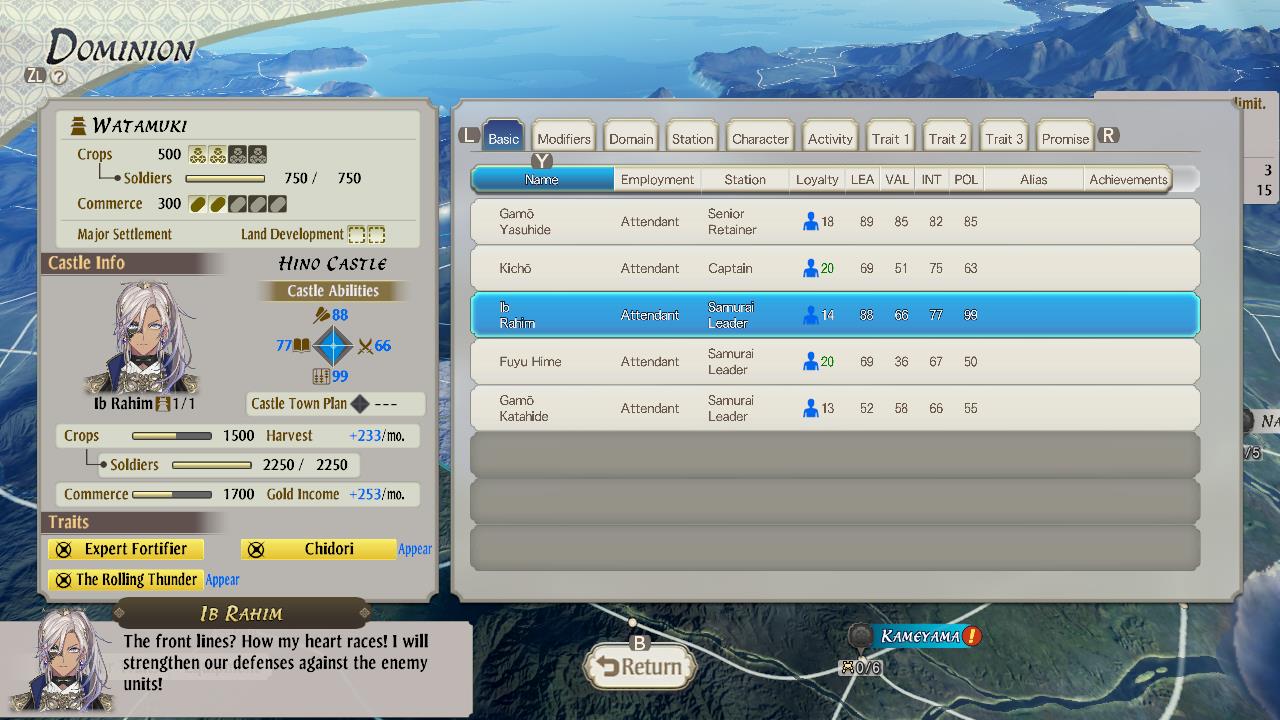Click the Appear link next to Chidori
1280x720 pixels.
[415, 549]
